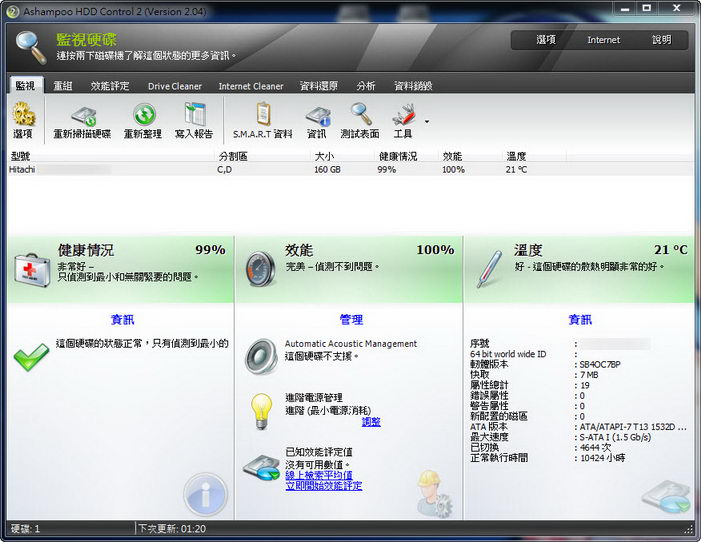The image size is (701, 542).
Task: Click the 選項 gear icon in toolbar
Action: click(22, 114)
